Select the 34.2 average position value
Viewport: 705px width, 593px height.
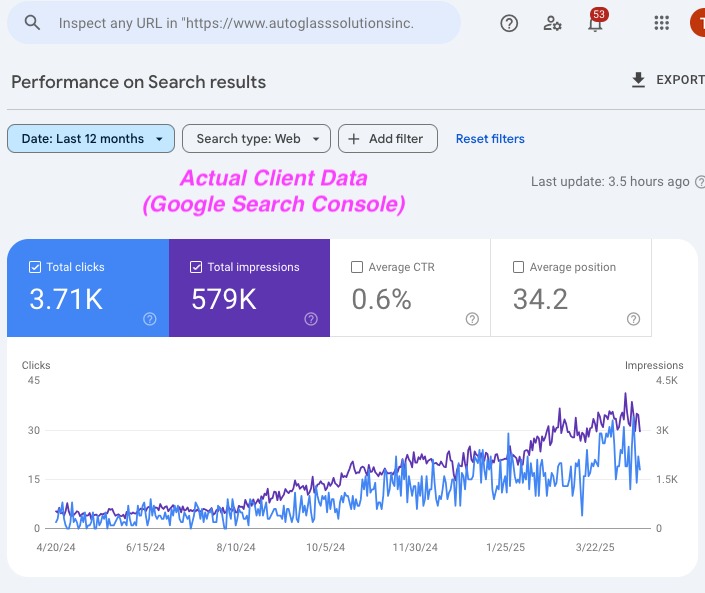(540, 299)
